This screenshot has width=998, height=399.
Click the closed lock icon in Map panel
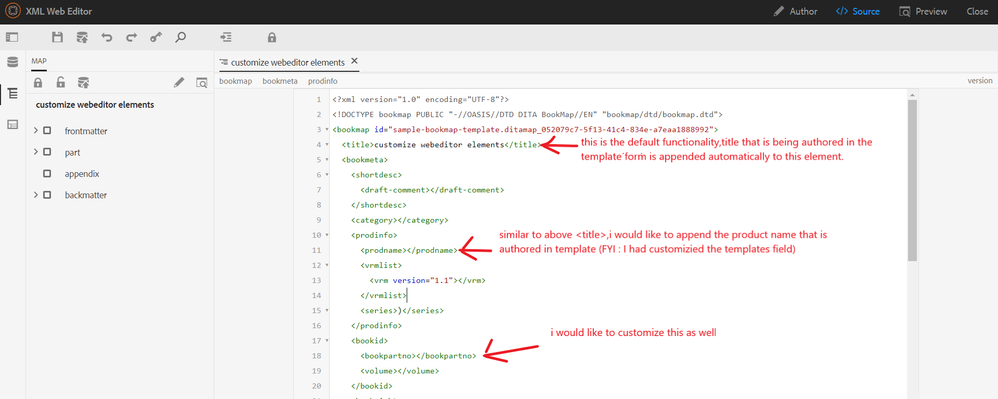38,82
